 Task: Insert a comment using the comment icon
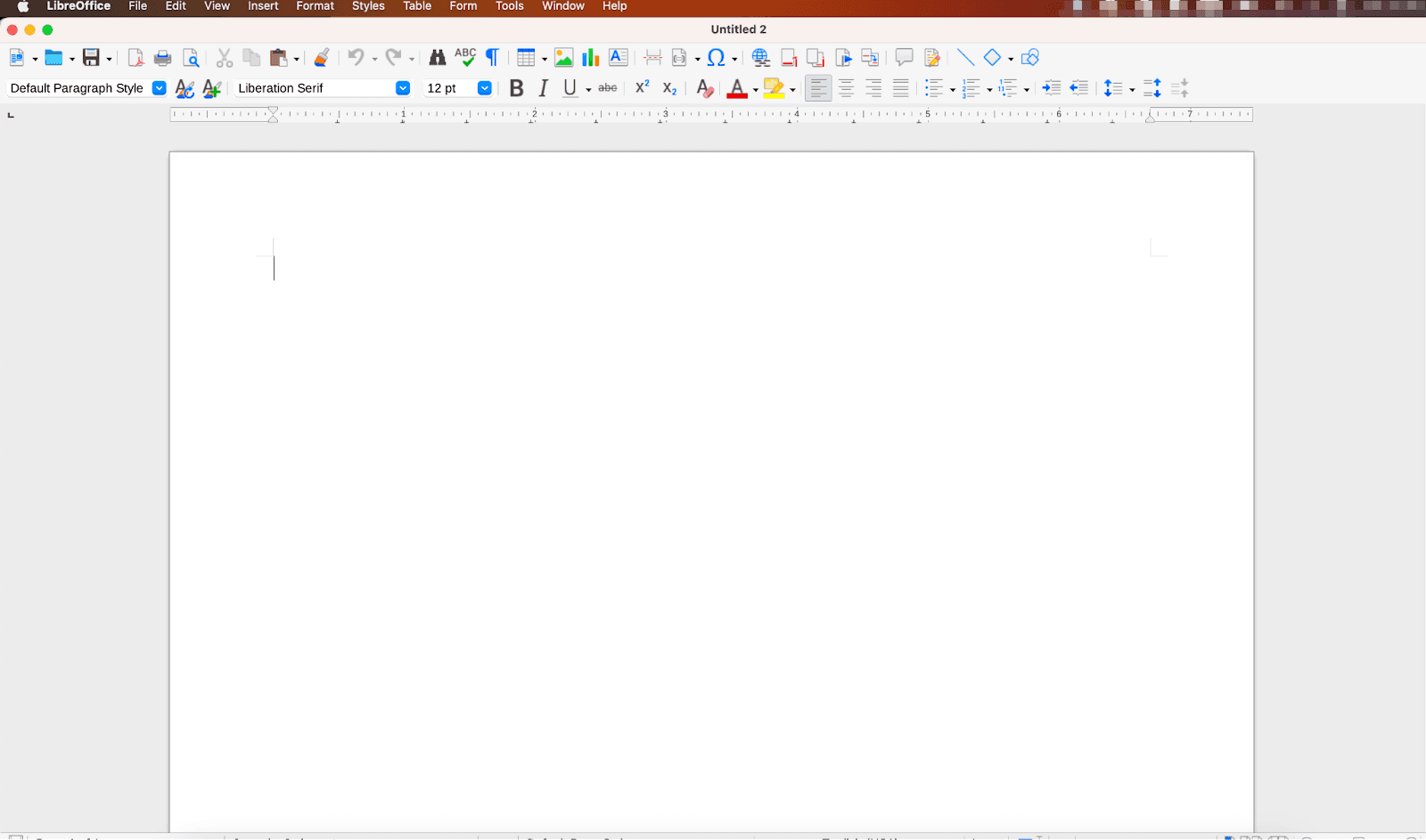(x=904, y=58)
